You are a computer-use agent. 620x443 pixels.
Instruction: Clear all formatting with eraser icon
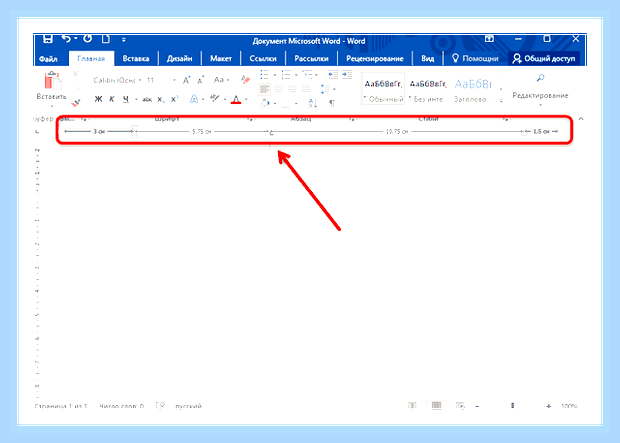click(x=245, y=80)
